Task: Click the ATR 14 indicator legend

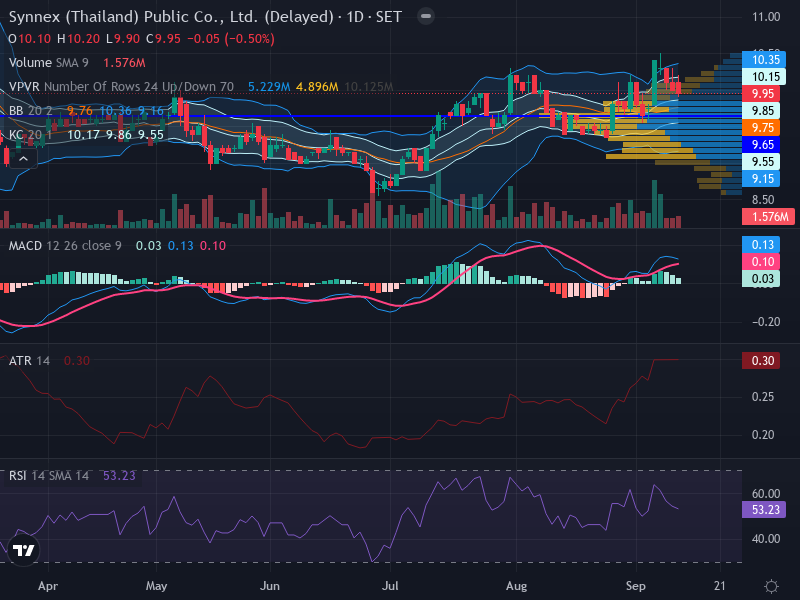Action: click(29, 361)
